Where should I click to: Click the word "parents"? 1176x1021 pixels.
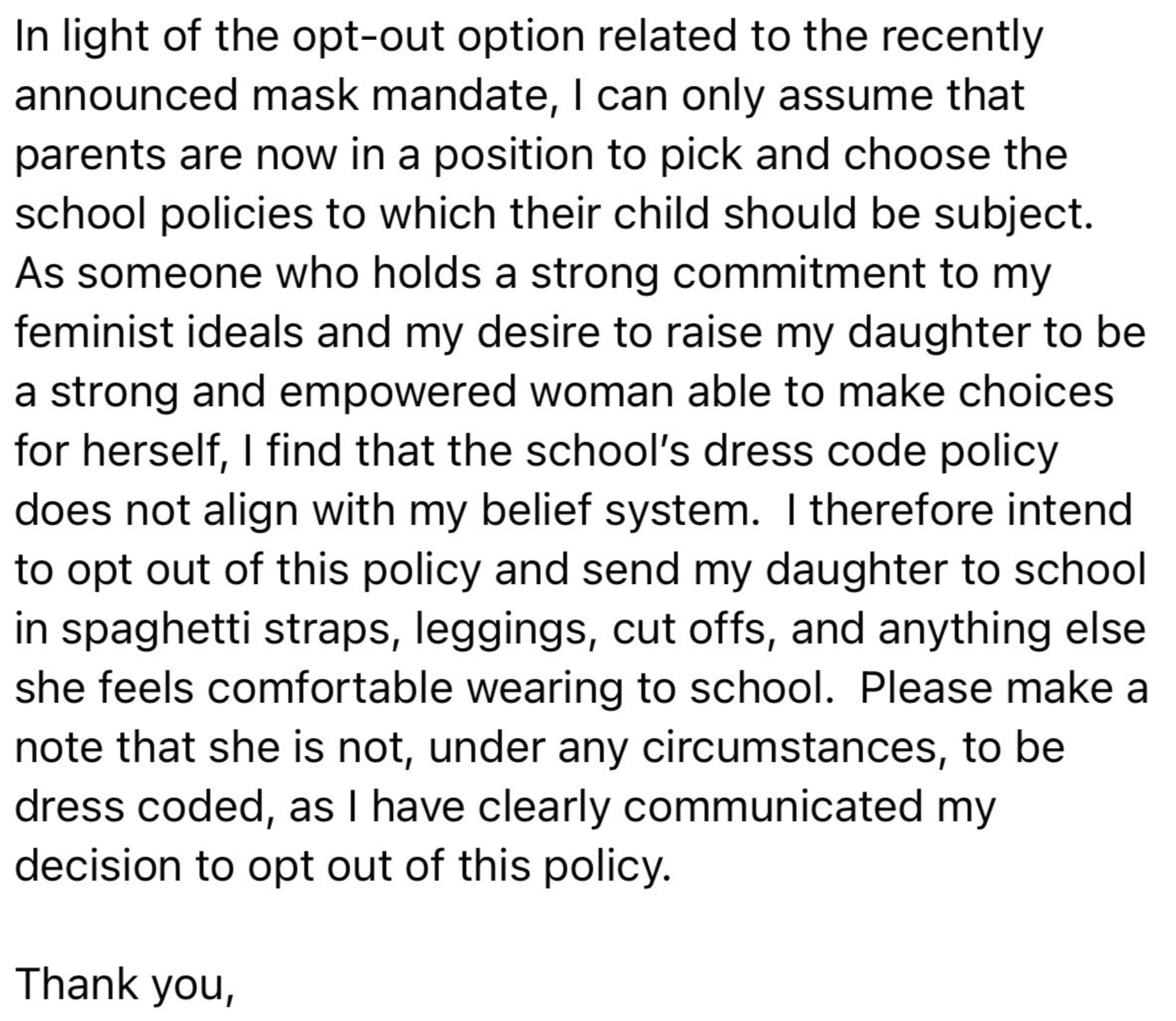click(x=89, y=155)
